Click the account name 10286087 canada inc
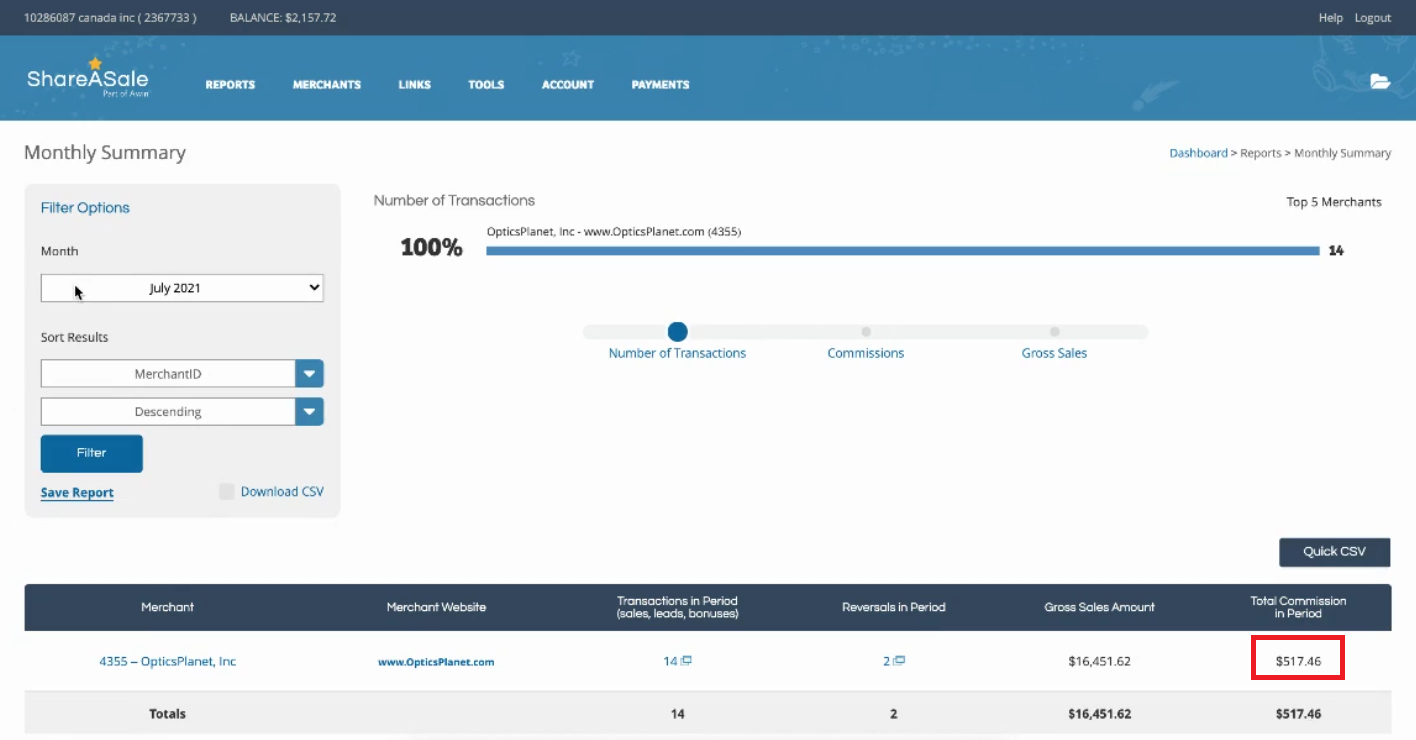Viewport: 1416px width, 740px height. [x=110, y=18]
